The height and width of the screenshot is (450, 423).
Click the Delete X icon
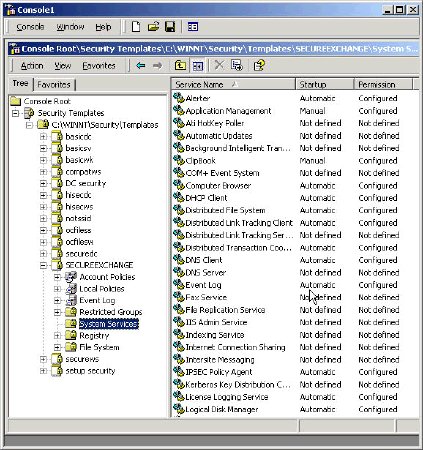219,65
